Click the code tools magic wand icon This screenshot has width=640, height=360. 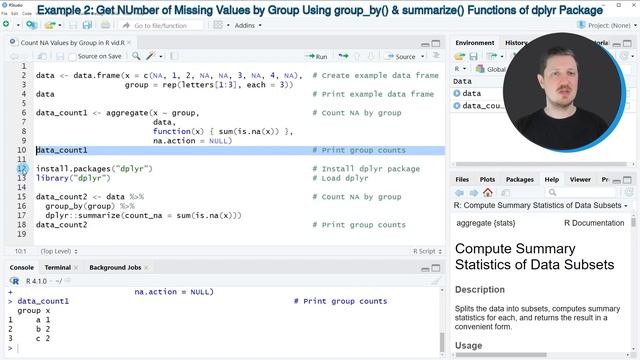point(151,56)
